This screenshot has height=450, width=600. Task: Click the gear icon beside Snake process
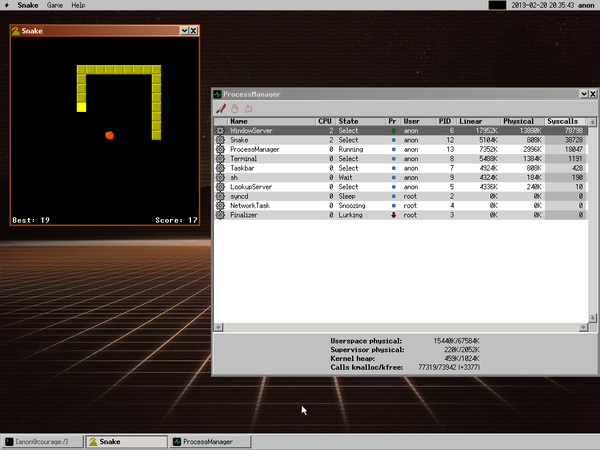click(x=220, y=140)
